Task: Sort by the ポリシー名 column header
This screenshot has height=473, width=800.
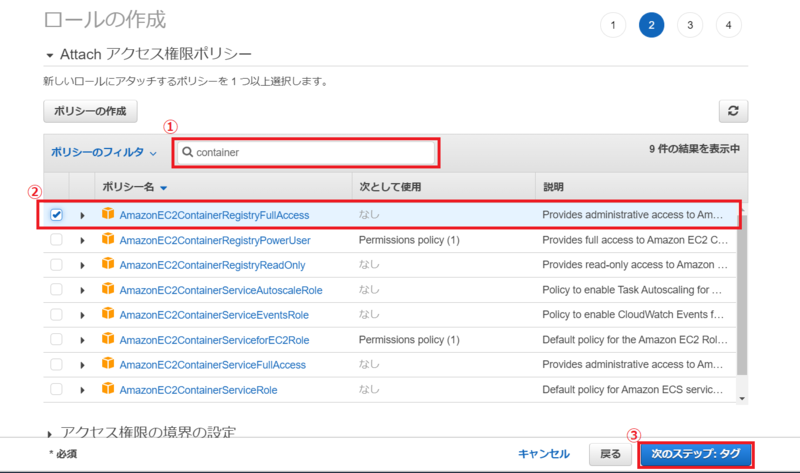Action: point(135,187)
